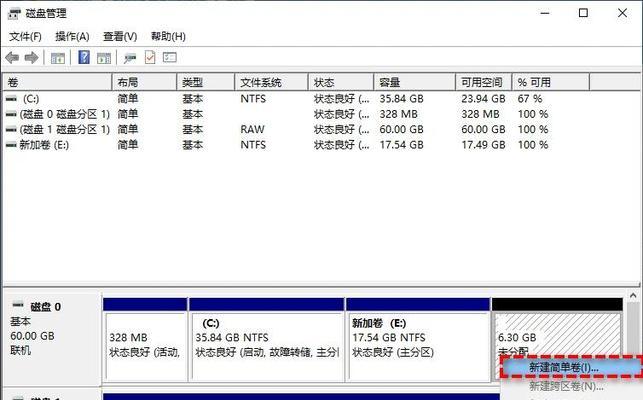The height and width of the screenshot is (400, 643).
Task: Select the 新加卷 (E:) 17.54 GB partition block
Action: [418, 340]
